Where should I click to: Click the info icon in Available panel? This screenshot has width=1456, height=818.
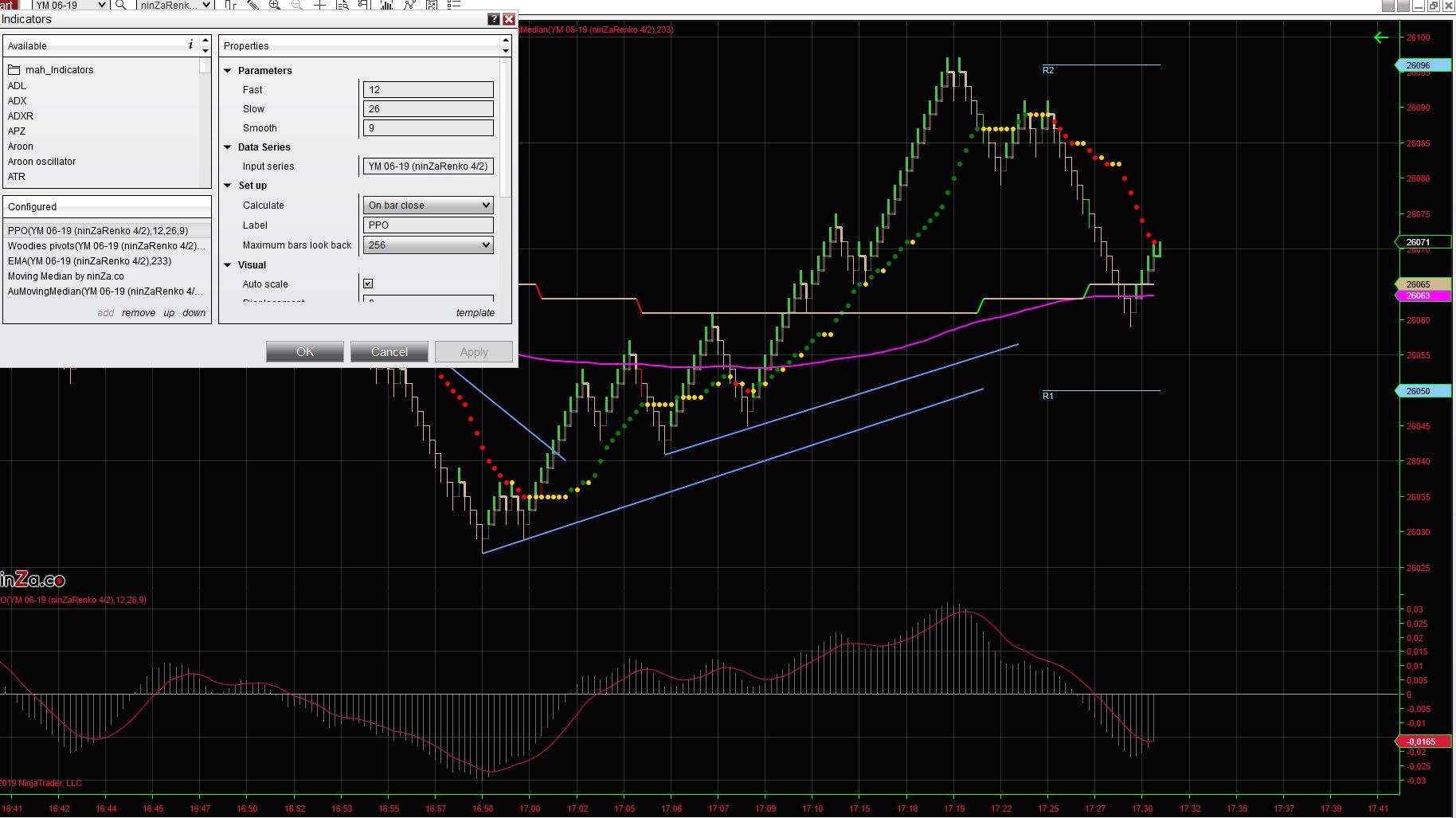[190, 45]
